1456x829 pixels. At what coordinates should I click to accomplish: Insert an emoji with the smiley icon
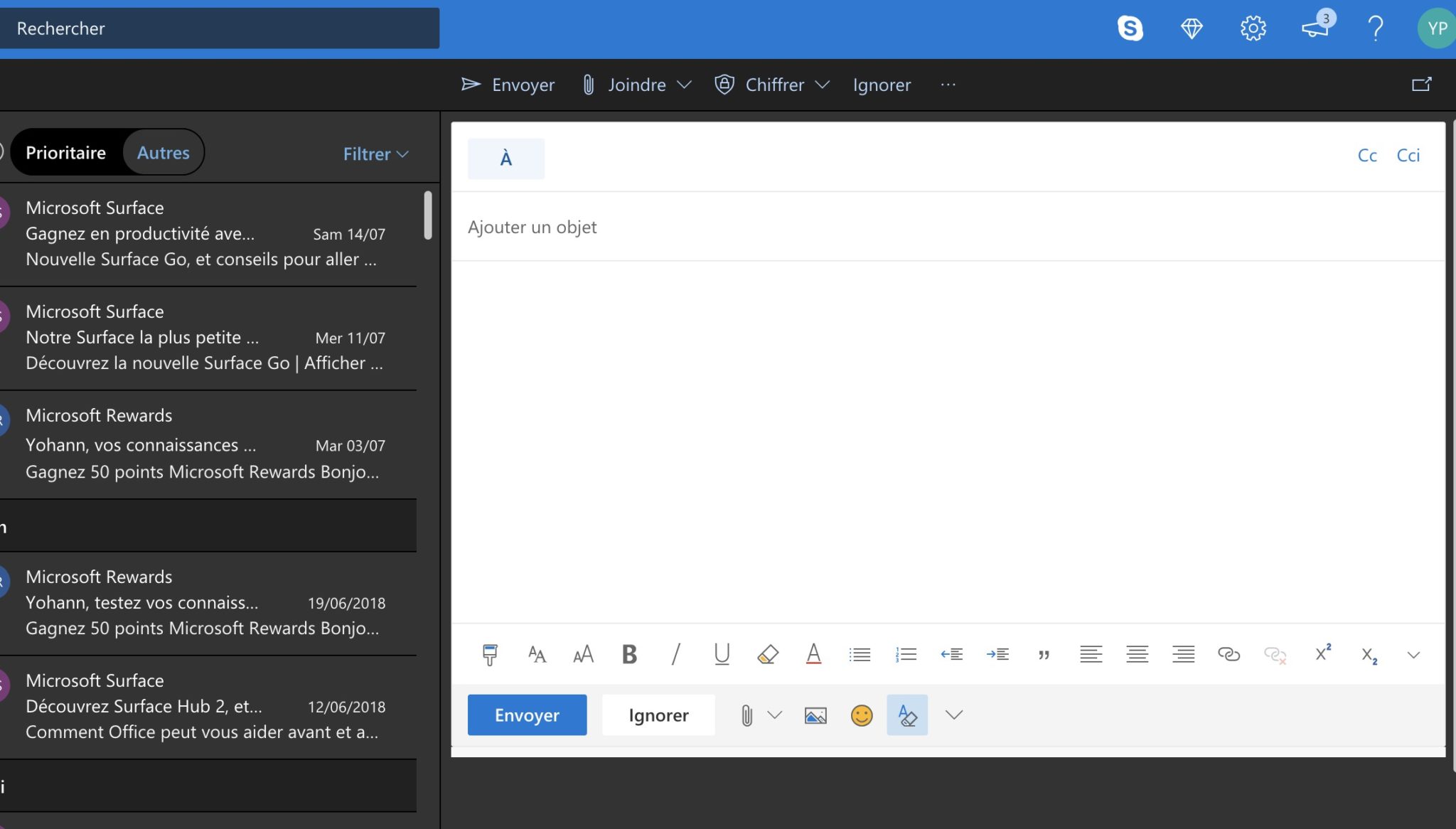pyautogui.click(x=861, y=715)
